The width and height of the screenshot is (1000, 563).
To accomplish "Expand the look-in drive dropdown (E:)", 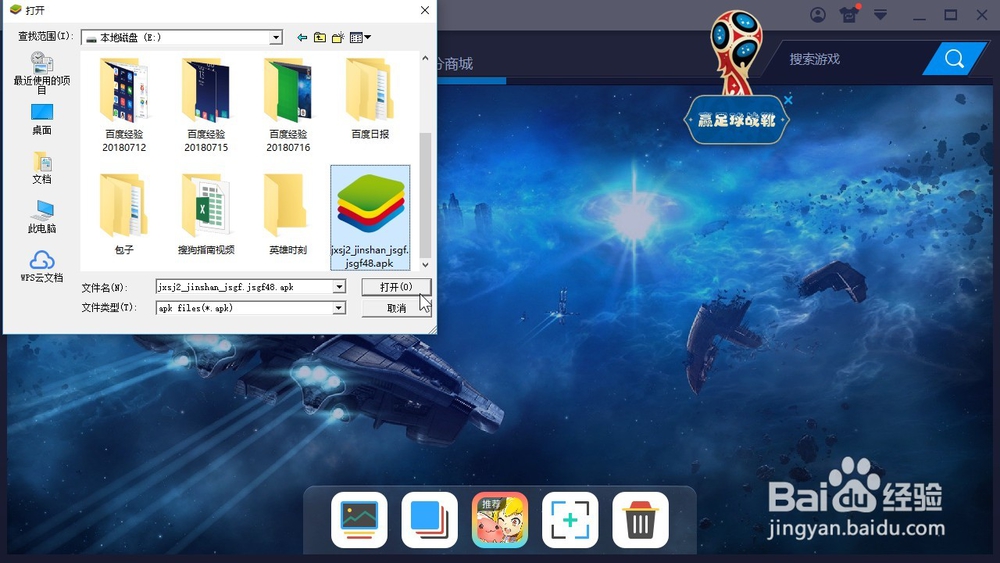I will click(x=276, y=38).
